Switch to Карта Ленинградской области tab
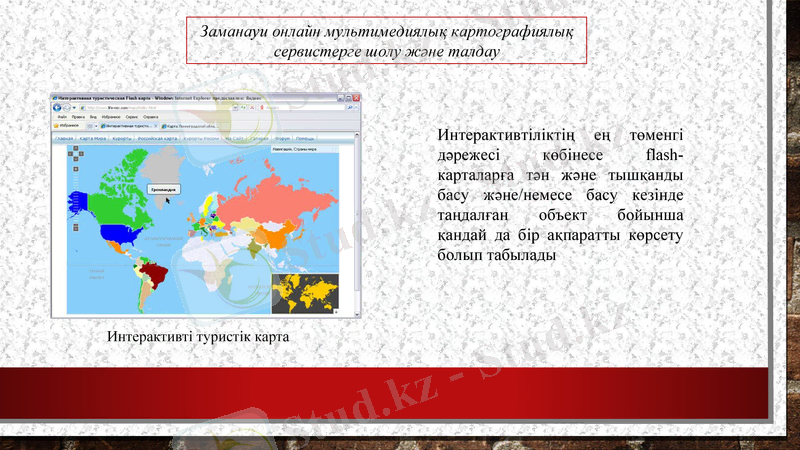The width and height of the screenshot is (800, 450). click(190, 126)
